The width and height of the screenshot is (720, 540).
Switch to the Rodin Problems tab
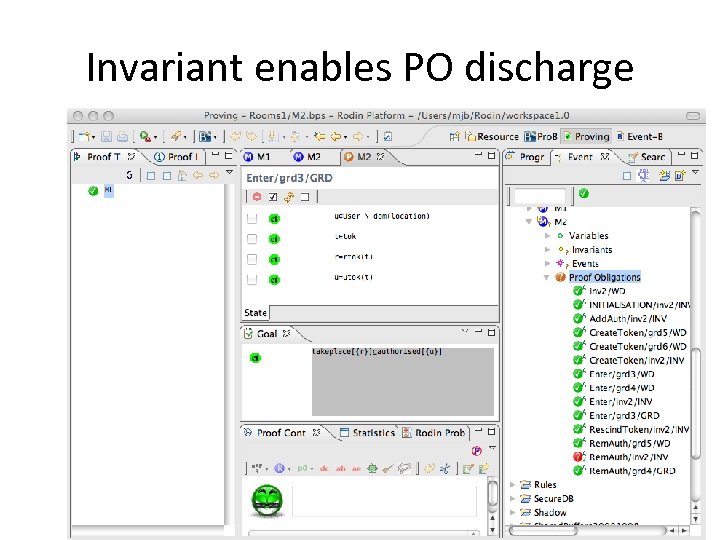[434, 433]
